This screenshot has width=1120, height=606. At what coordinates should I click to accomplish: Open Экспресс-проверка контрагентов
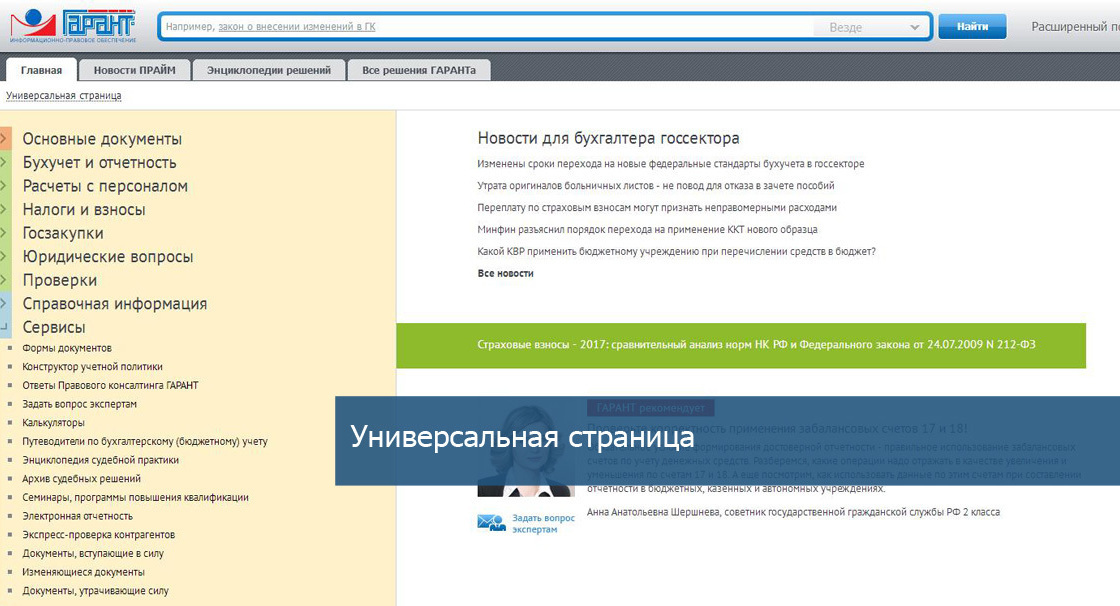98,535
